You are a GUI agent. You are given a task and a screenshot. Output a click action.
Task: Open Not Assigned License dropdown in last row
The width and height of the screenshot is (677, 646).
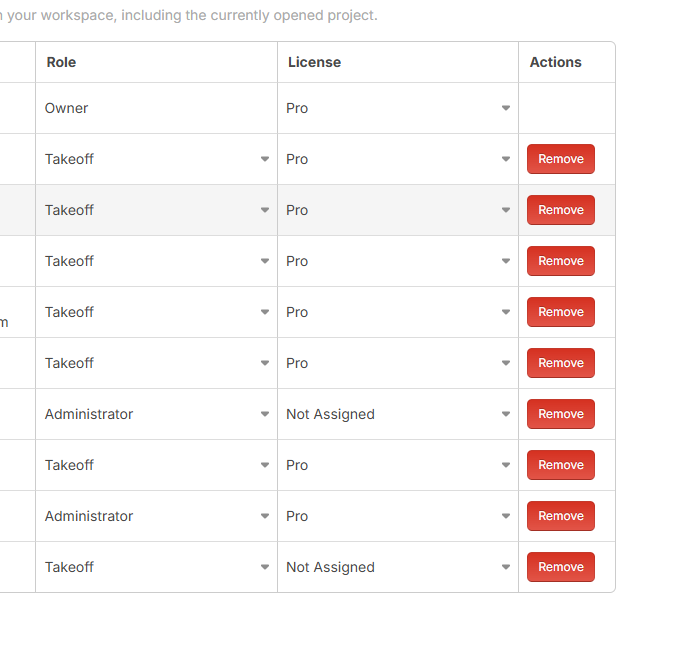point(398,567)
